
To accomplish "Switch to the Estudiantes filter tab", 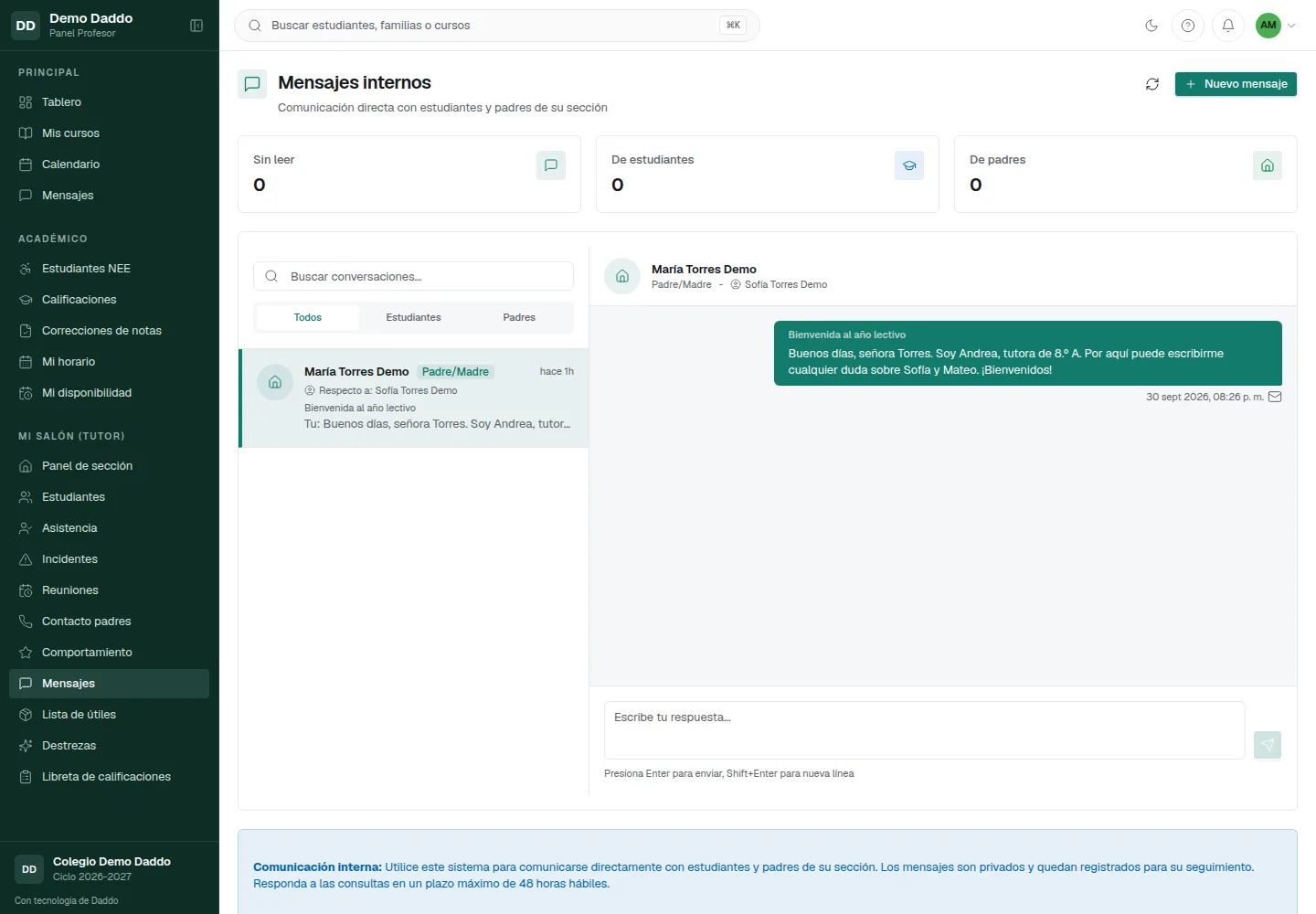I will 413,317.
